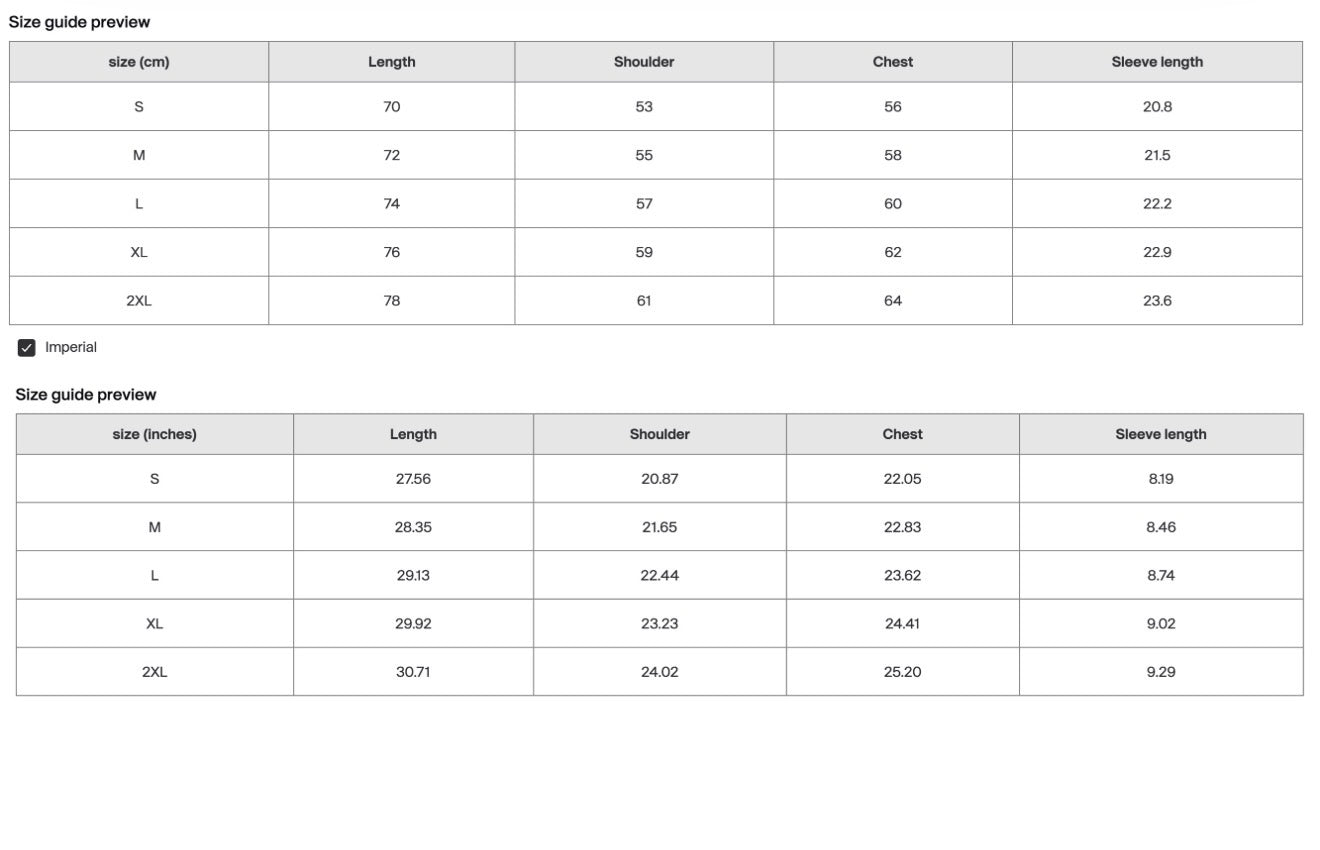Click the shoulder value 55 for size M
This screenshot has width=1320, height=850.
tap(644, 155)
